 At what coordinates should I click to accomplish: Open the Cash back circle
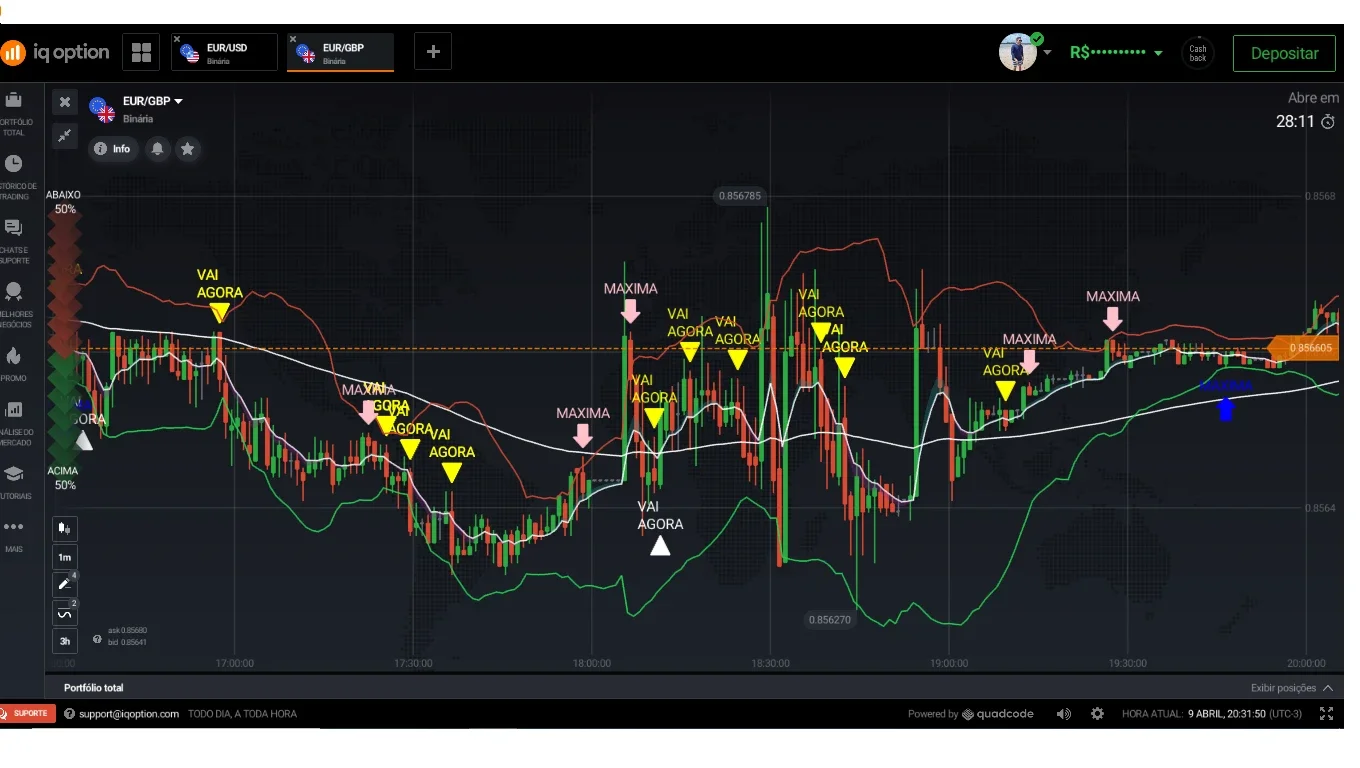(1198, 53)
